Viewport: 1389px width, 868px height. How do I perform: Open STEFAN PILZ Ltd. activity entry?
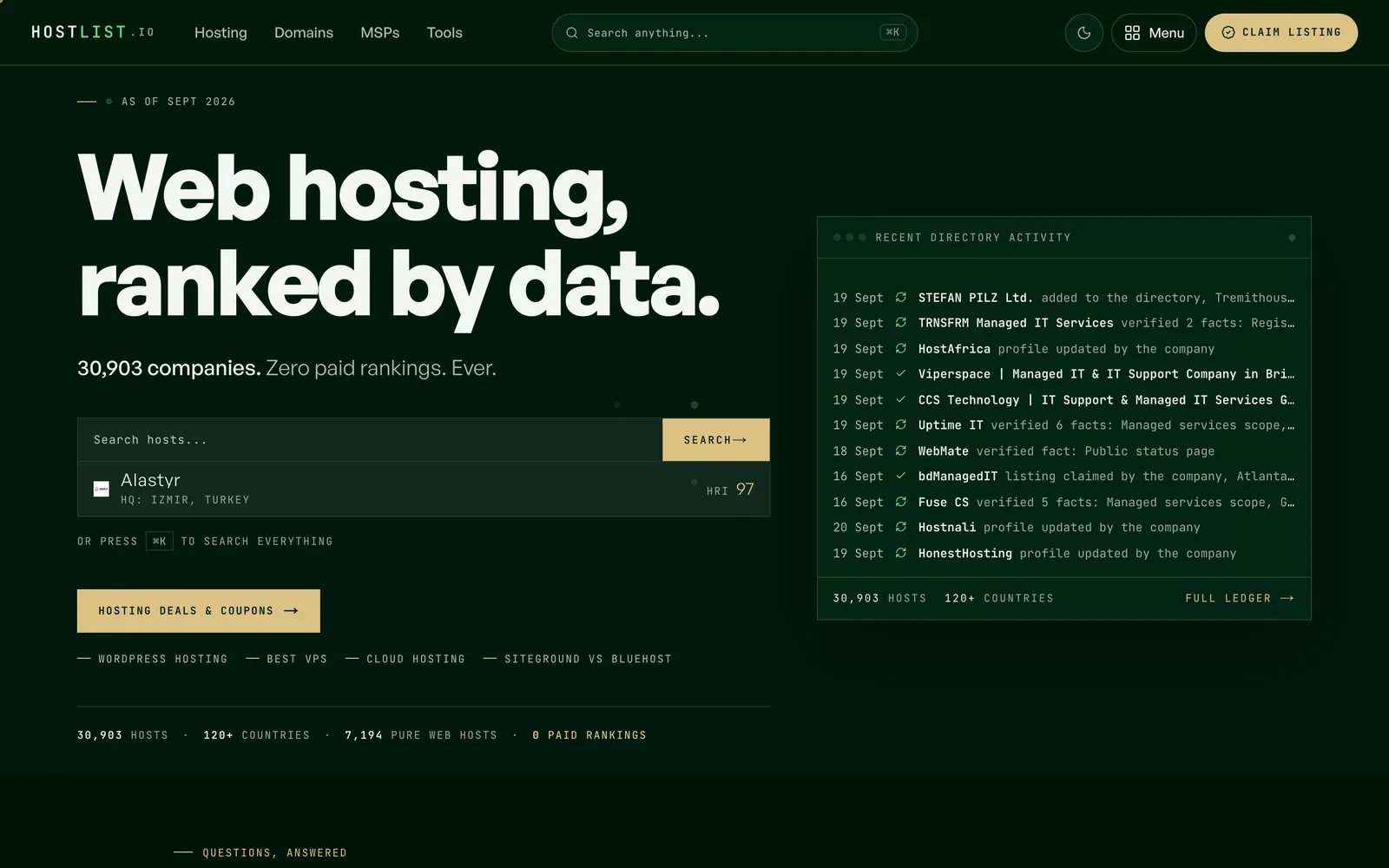1063,298
